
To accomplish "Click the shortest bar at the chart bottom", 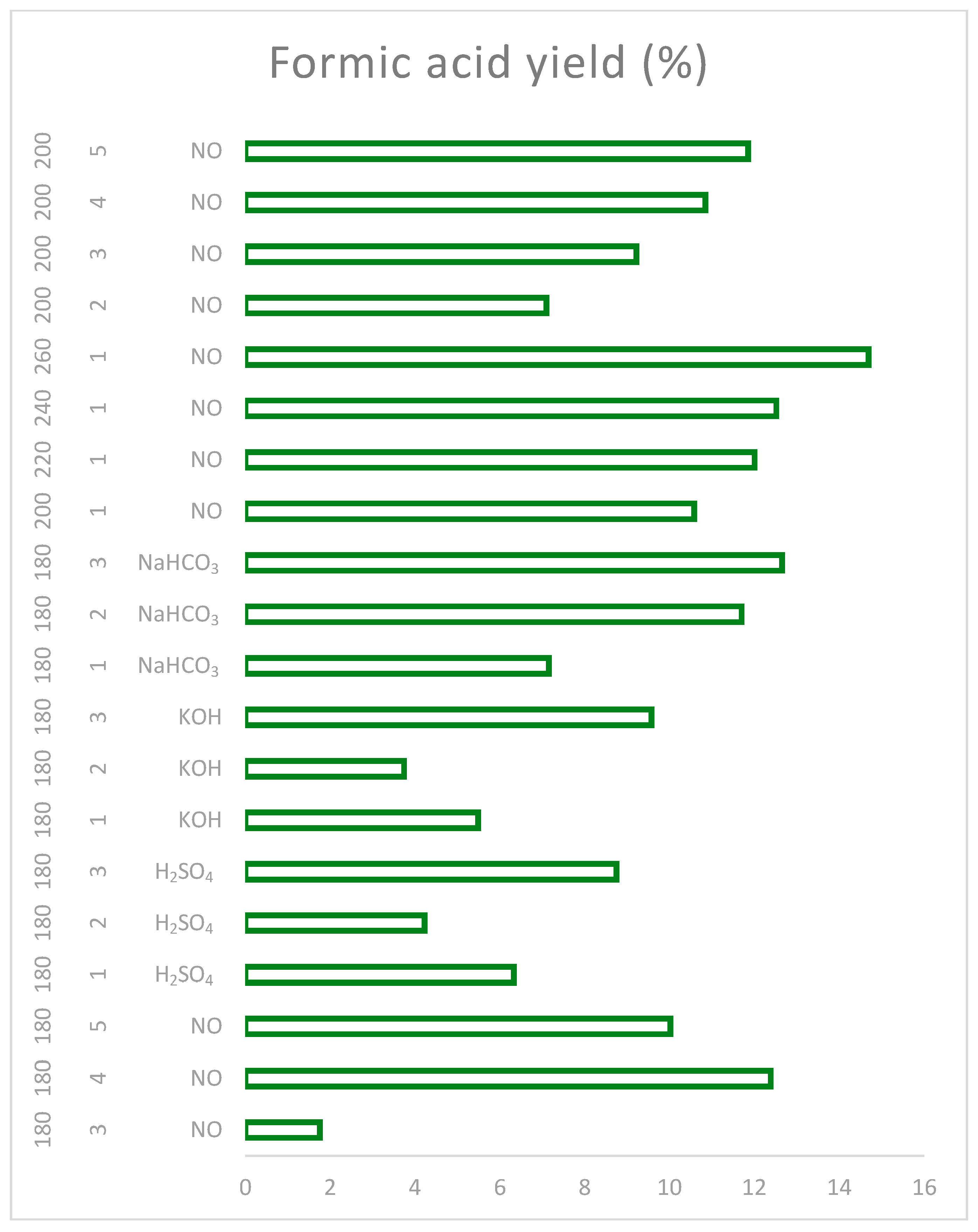I will (x=284, y=1130).
